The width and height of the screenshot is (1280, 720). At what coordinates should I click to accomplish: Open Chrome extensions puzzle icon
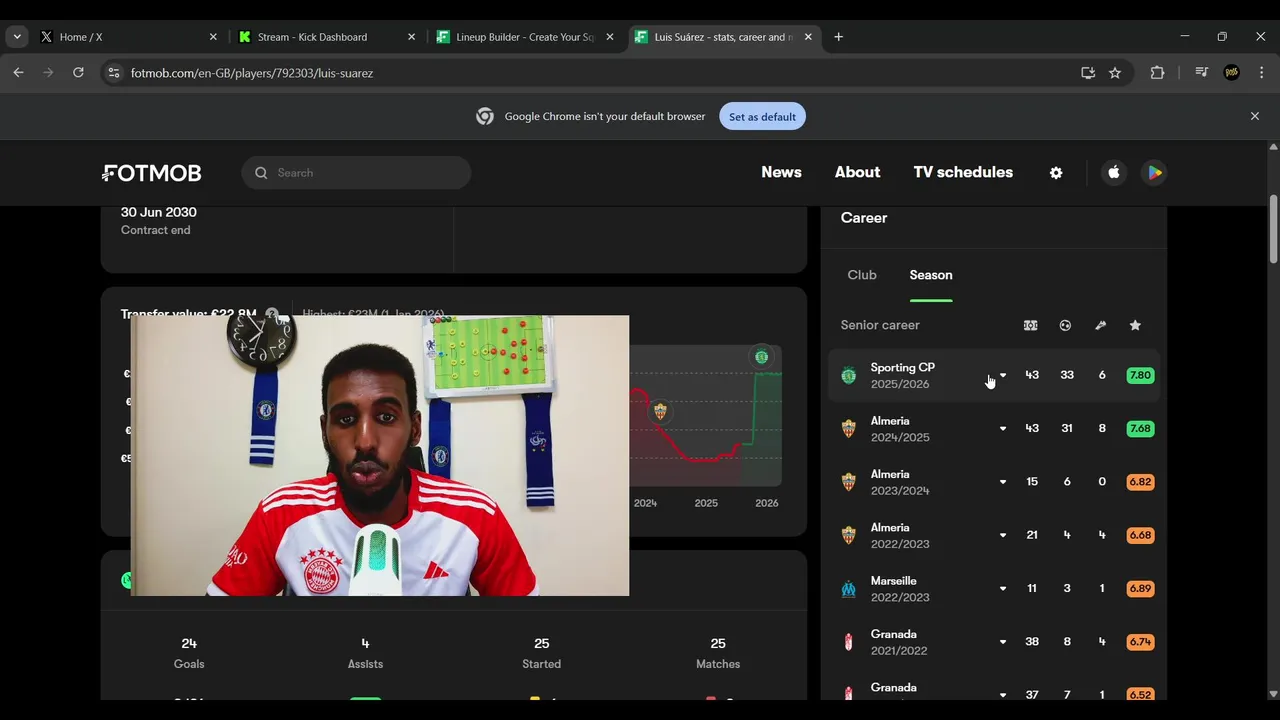(1157, 73)
